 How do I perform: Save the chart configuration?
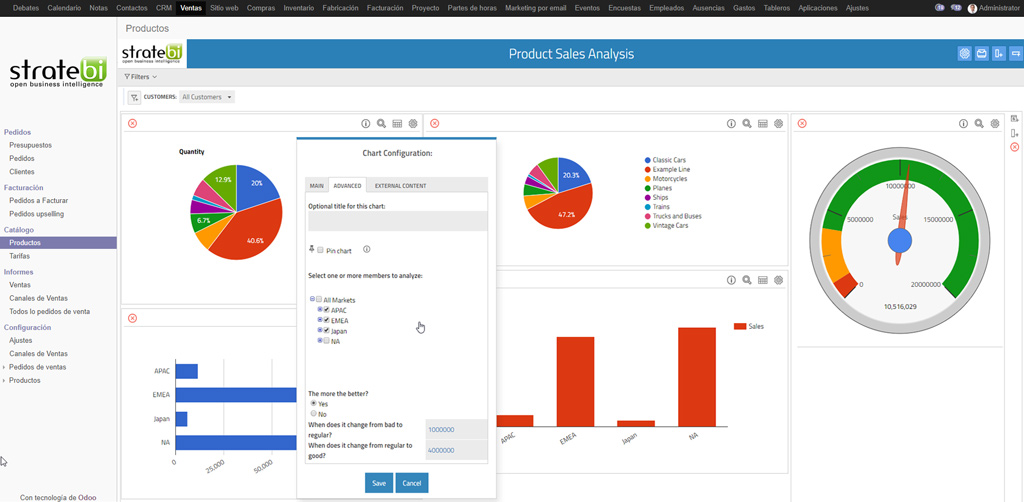pos(379,483)
